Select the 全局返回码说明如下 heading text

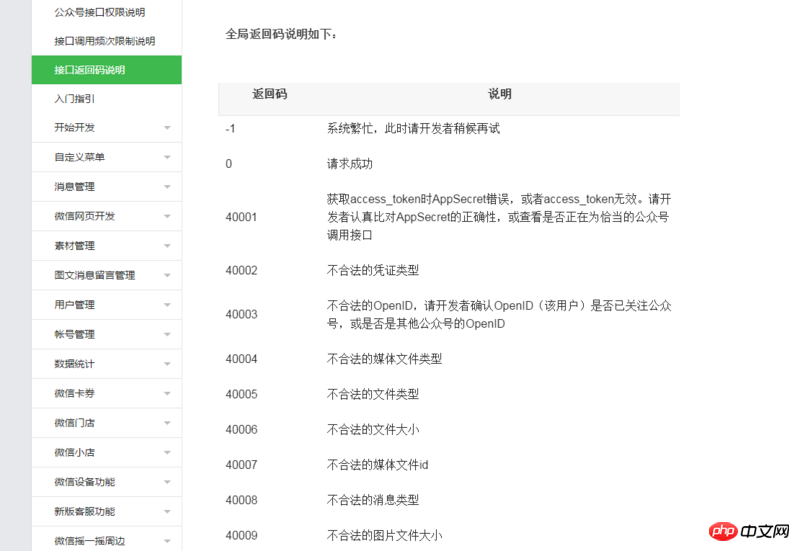[281, 34]
